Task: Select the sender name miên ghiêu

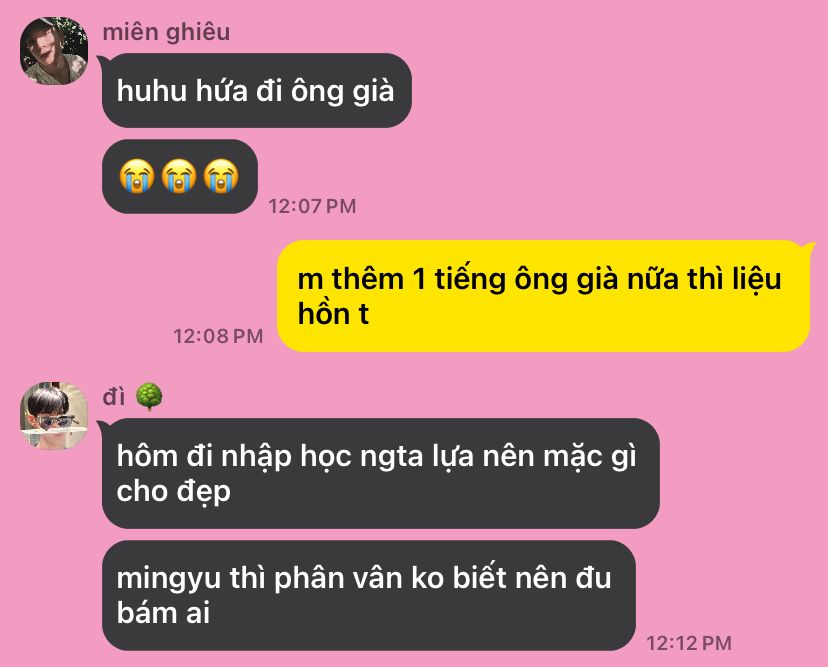Action: [x=166, y=32]
